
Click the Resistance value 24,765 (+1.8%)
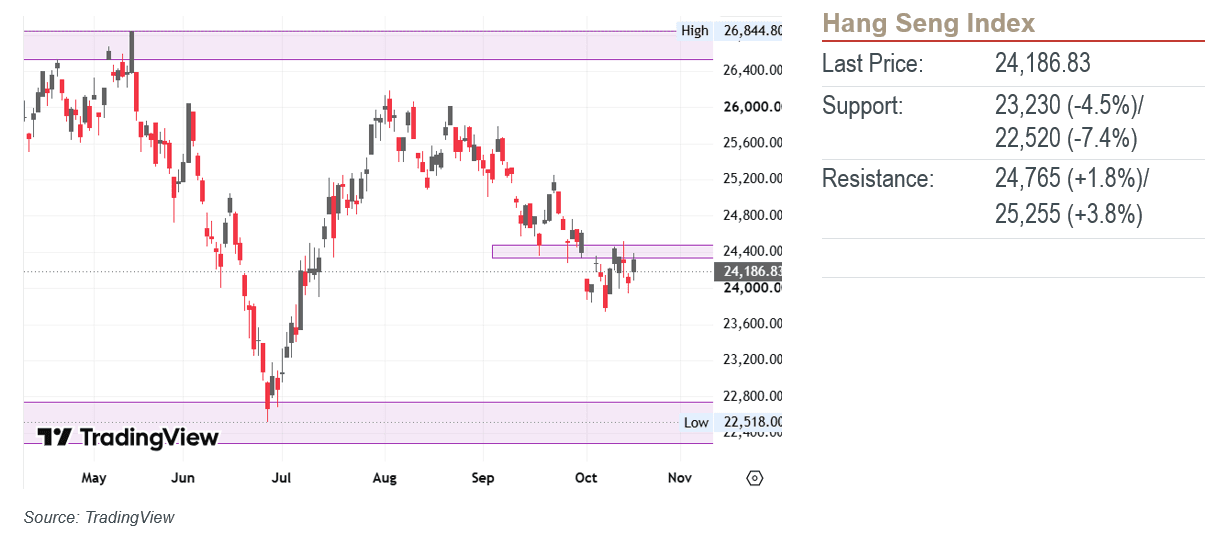(x=1072, y=179)
